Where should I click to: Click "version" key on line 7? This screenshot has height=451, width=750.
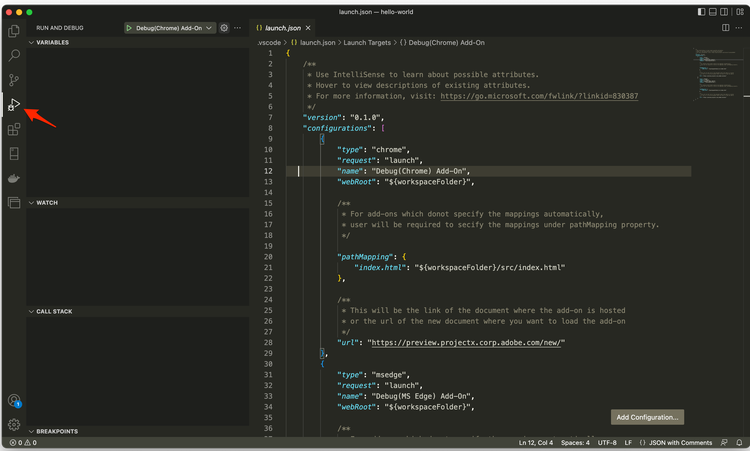pyautogui.click(x=322, y=118)
